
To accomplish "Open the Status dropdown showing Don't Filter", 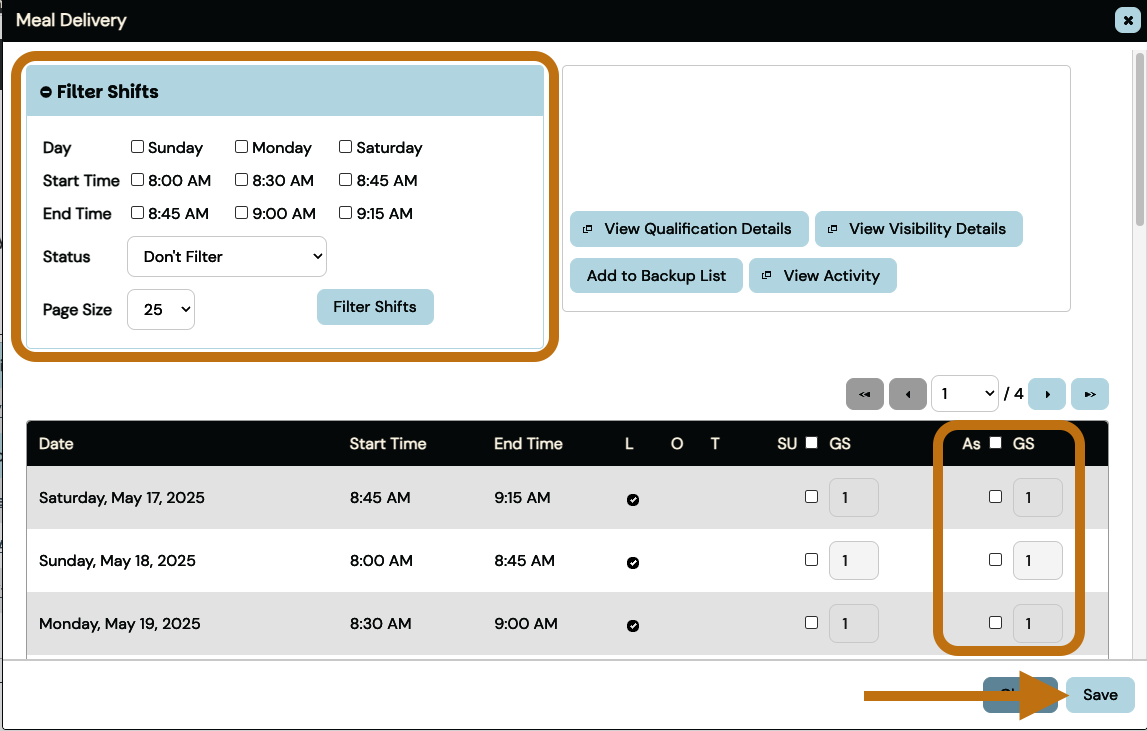I will point(227,257).
